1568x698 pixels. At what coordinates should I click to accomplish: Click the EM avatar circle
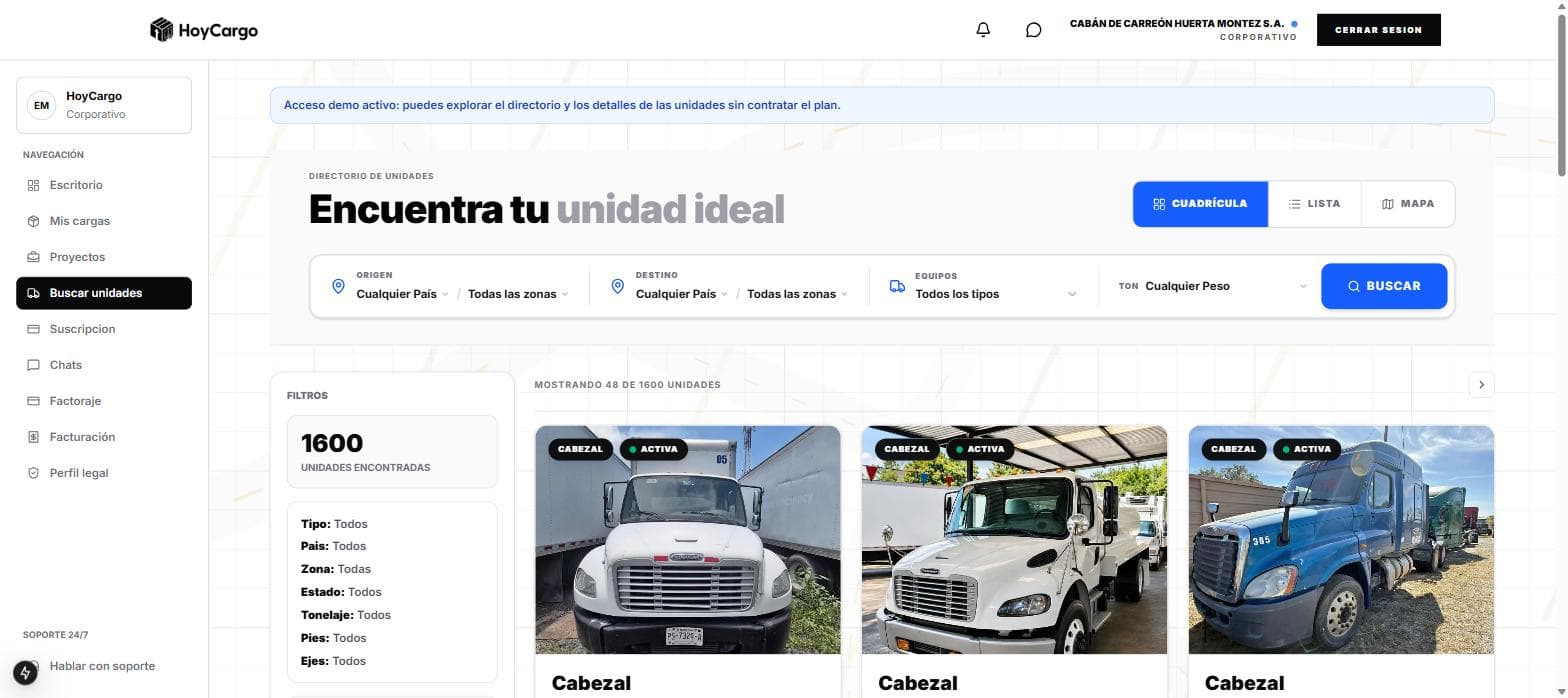click(x=41, y=105)
